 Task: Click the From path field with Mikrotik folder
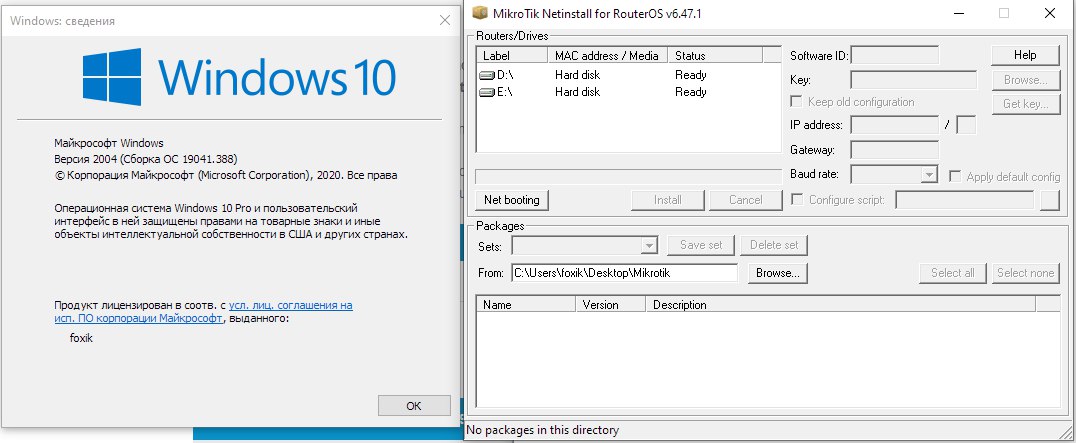click(x=624, y=273)
